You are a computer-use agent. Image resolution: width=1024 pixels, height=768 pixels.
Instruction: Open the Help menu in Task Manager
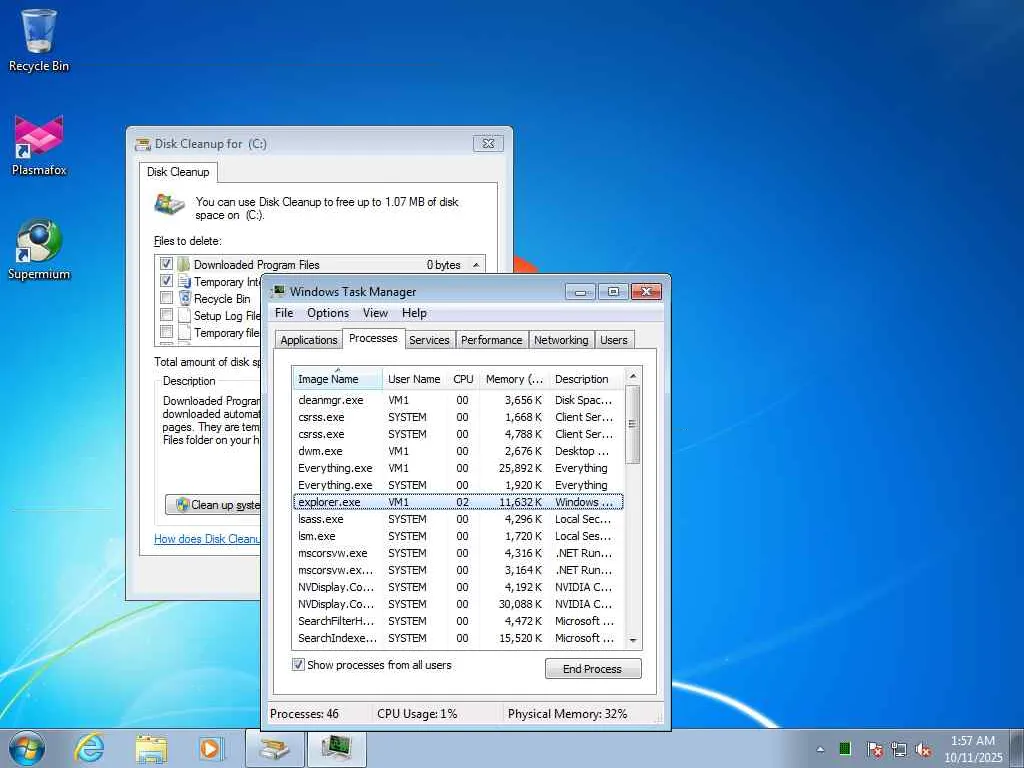point(414,313)
